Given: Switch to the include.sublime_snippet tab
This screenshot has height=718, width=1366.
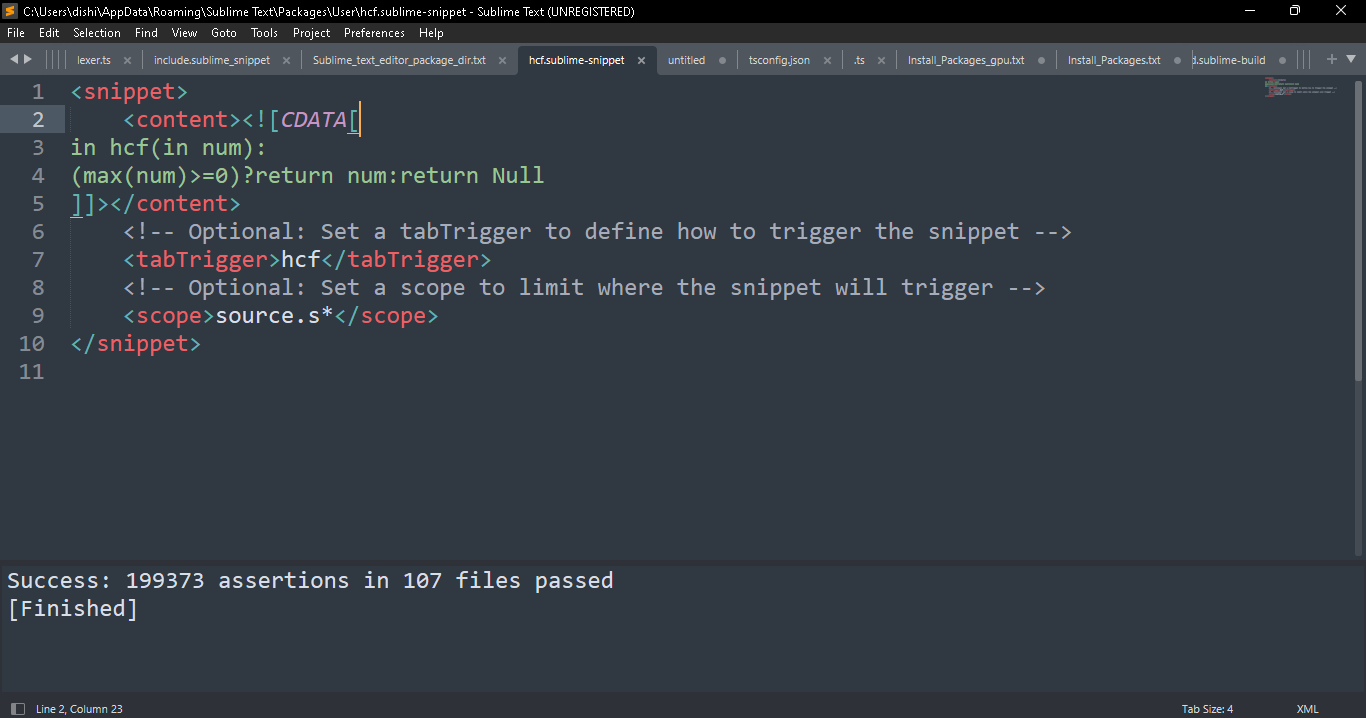Looking at the screenshot, I should point(212,60).
